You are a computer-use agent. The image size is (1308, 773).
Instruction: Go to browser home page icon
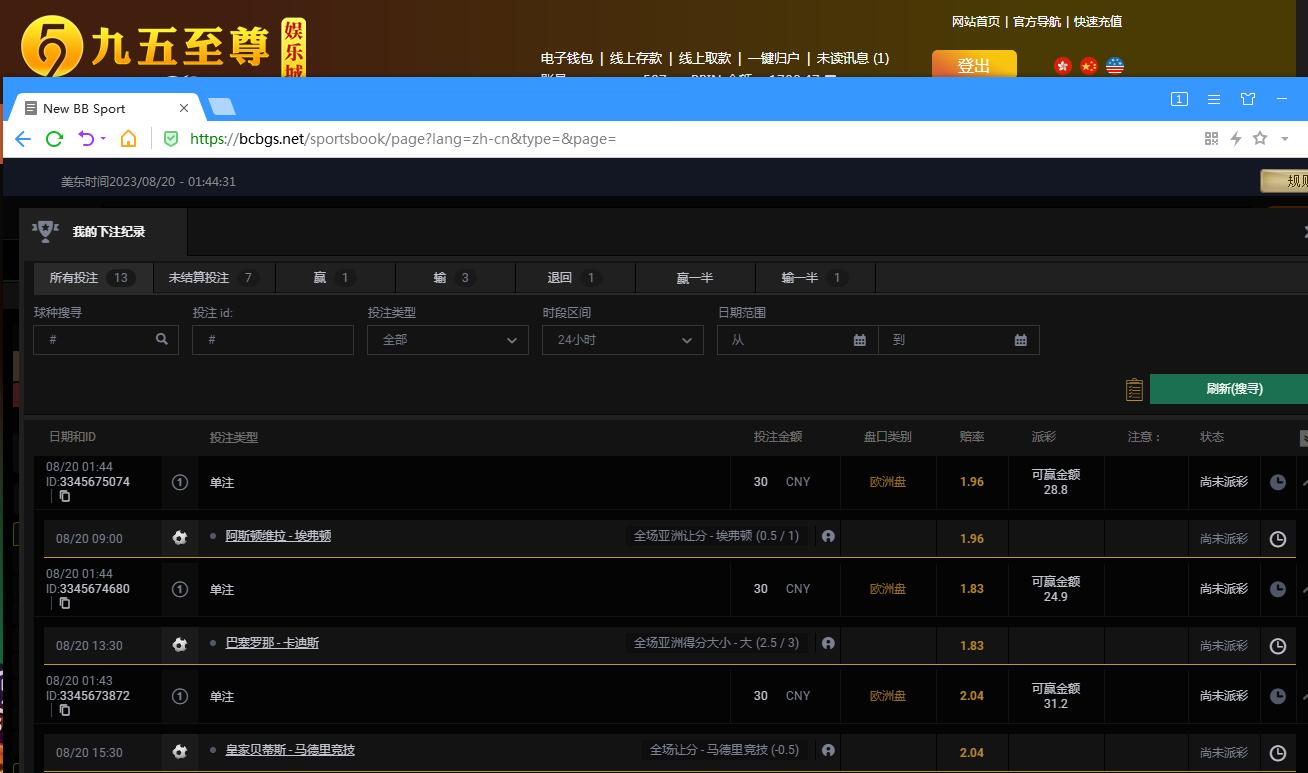(x=128, y=139)
